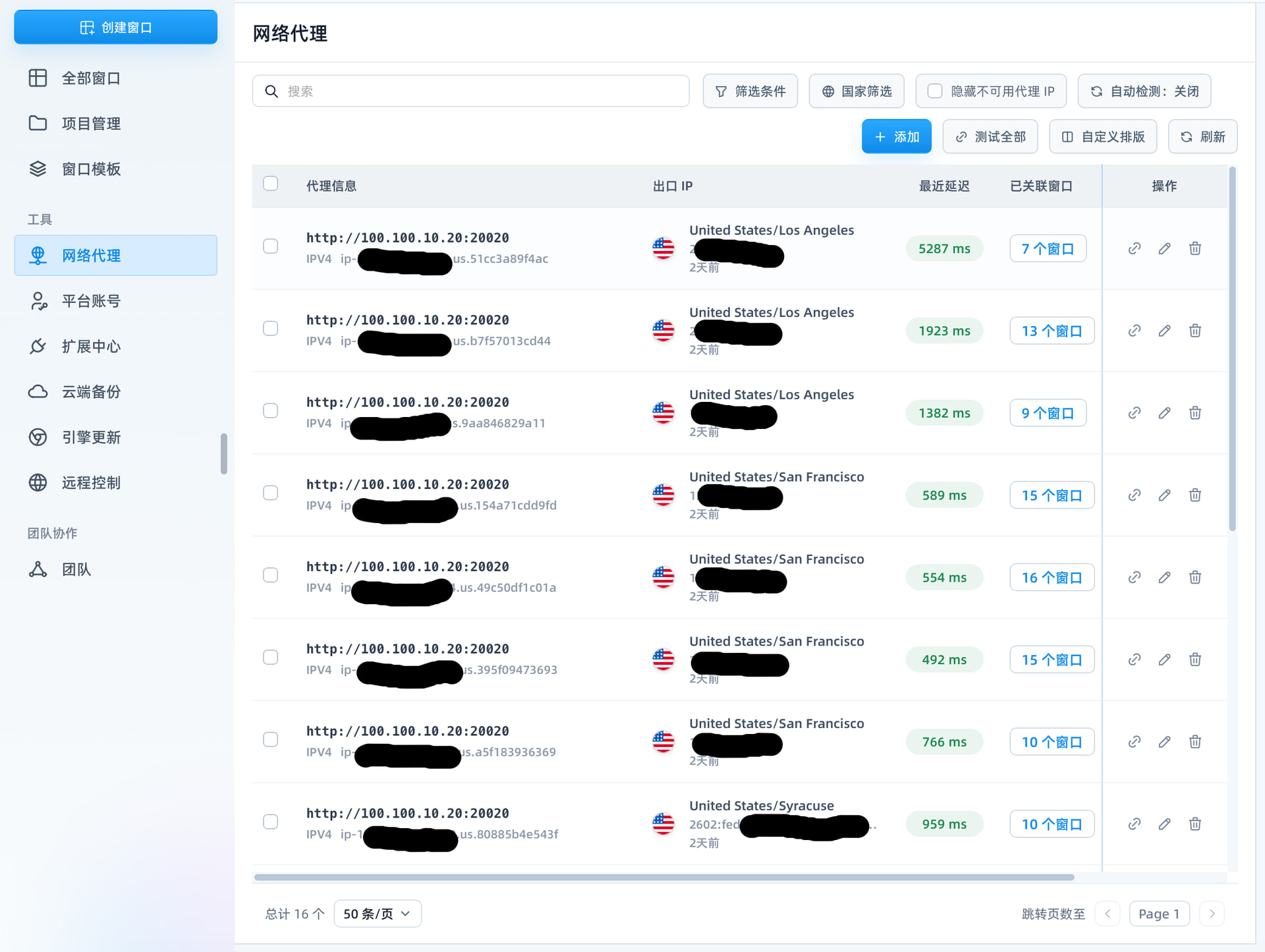Click the 创建窗口 button
Image resolution: width=1265 pixels, height=952 pixels.
pos(115,27)
